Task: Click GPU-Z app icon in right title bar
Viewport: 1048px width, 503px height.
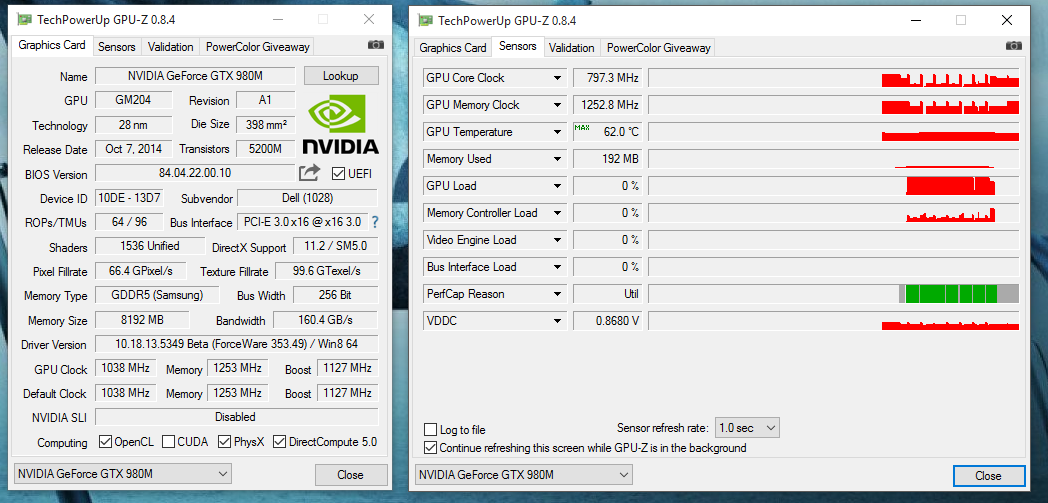Action: 425,21
